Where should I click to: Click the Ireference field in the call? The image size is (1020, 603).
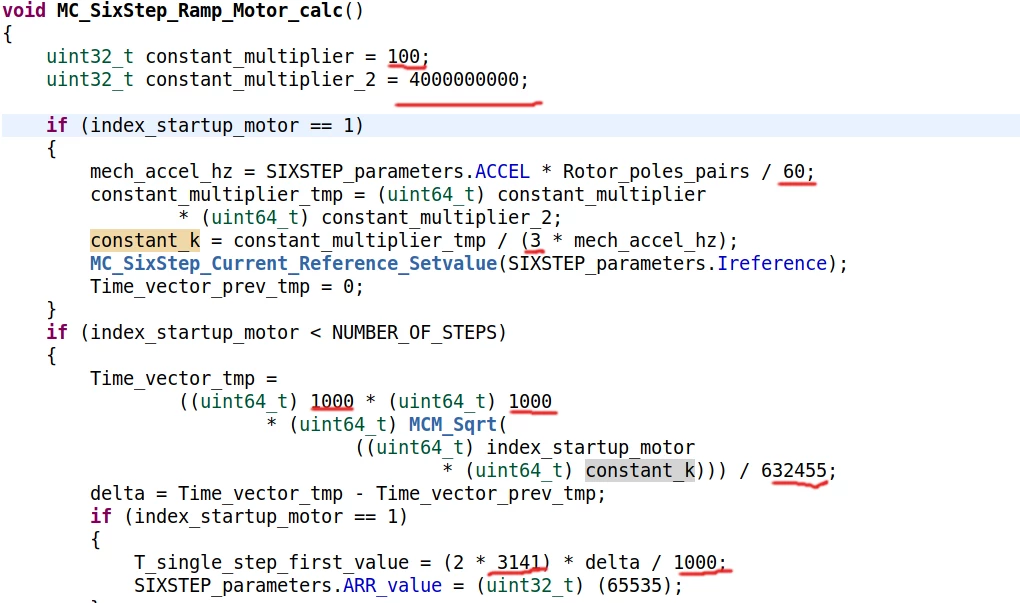(772, 263)
